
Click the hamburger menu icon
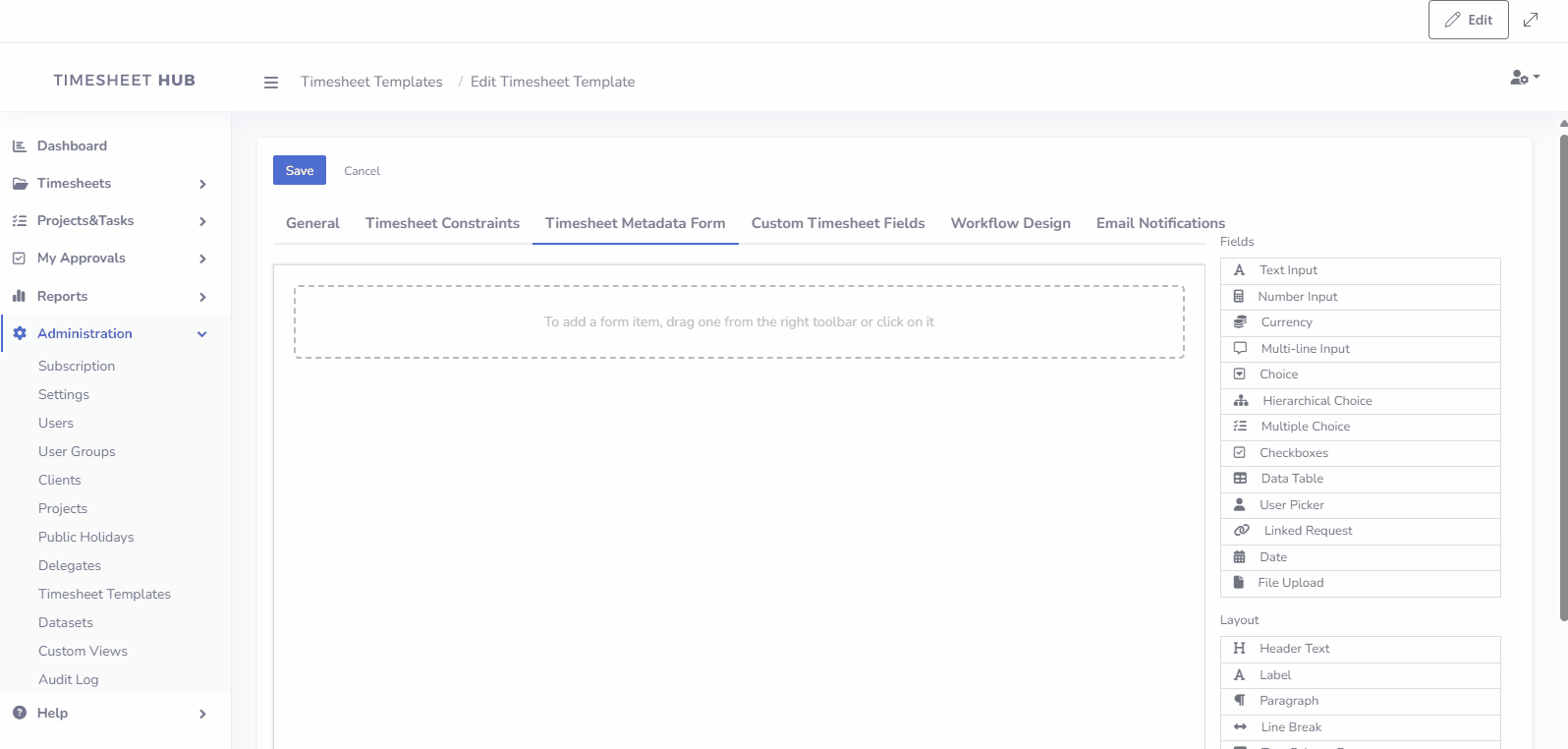[271, 83]
